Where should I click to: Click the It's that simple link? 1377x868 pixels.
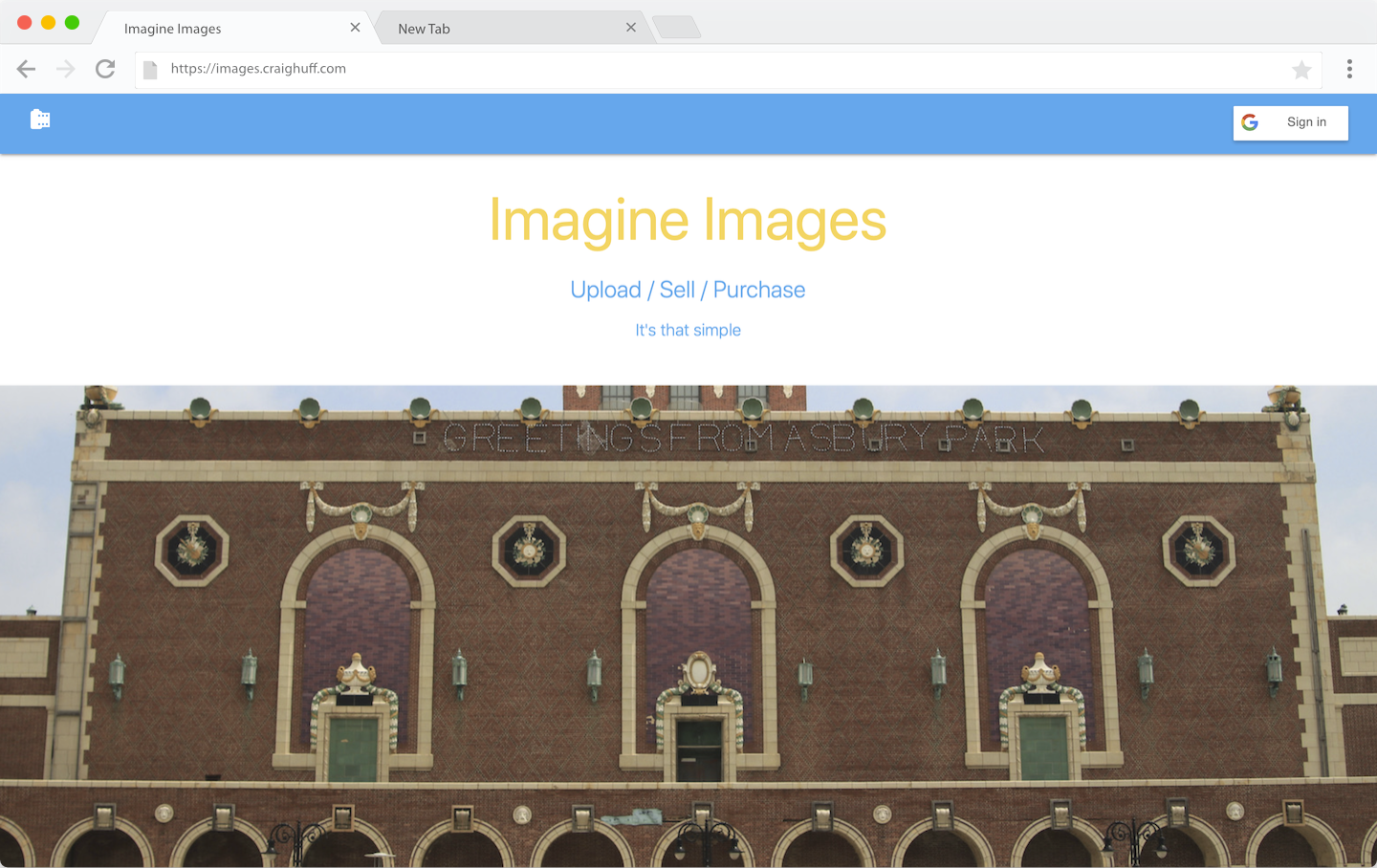click(x=688, y=330)
